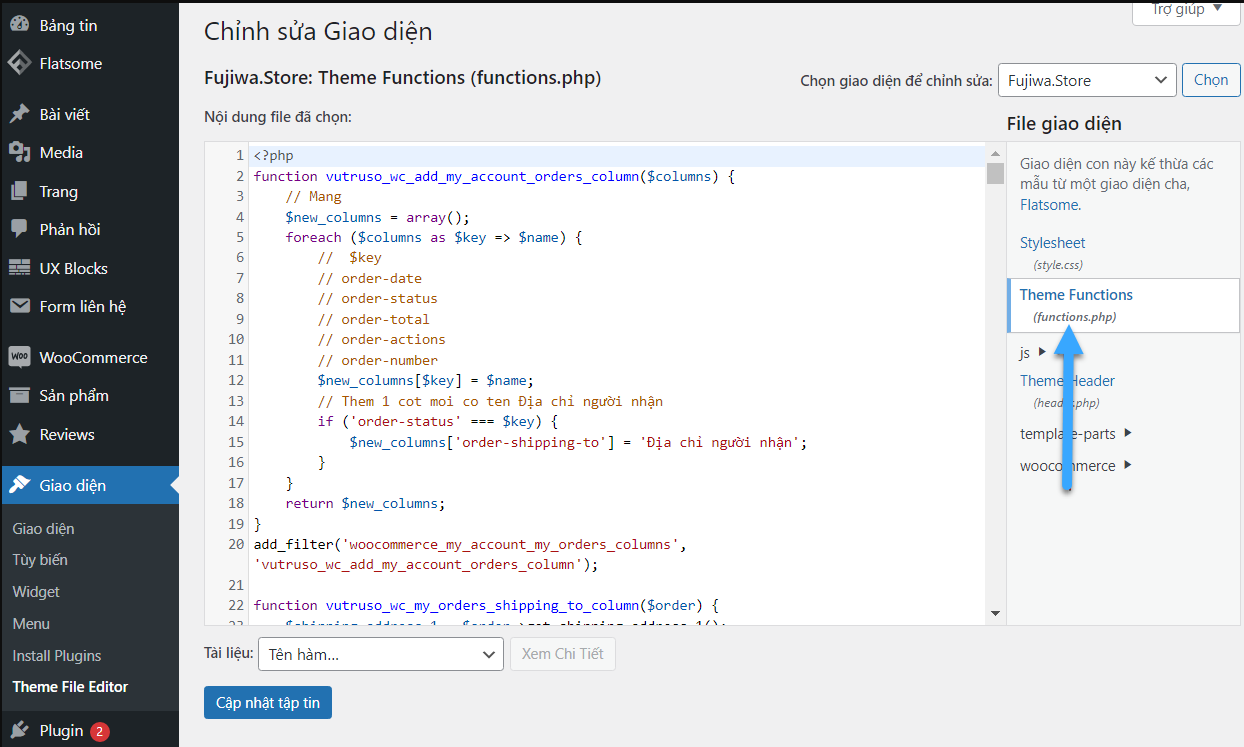Viewport: 1244px width, 747px height.
Task: Select Theme Functions functions.php file
Action: (1123, 305)
